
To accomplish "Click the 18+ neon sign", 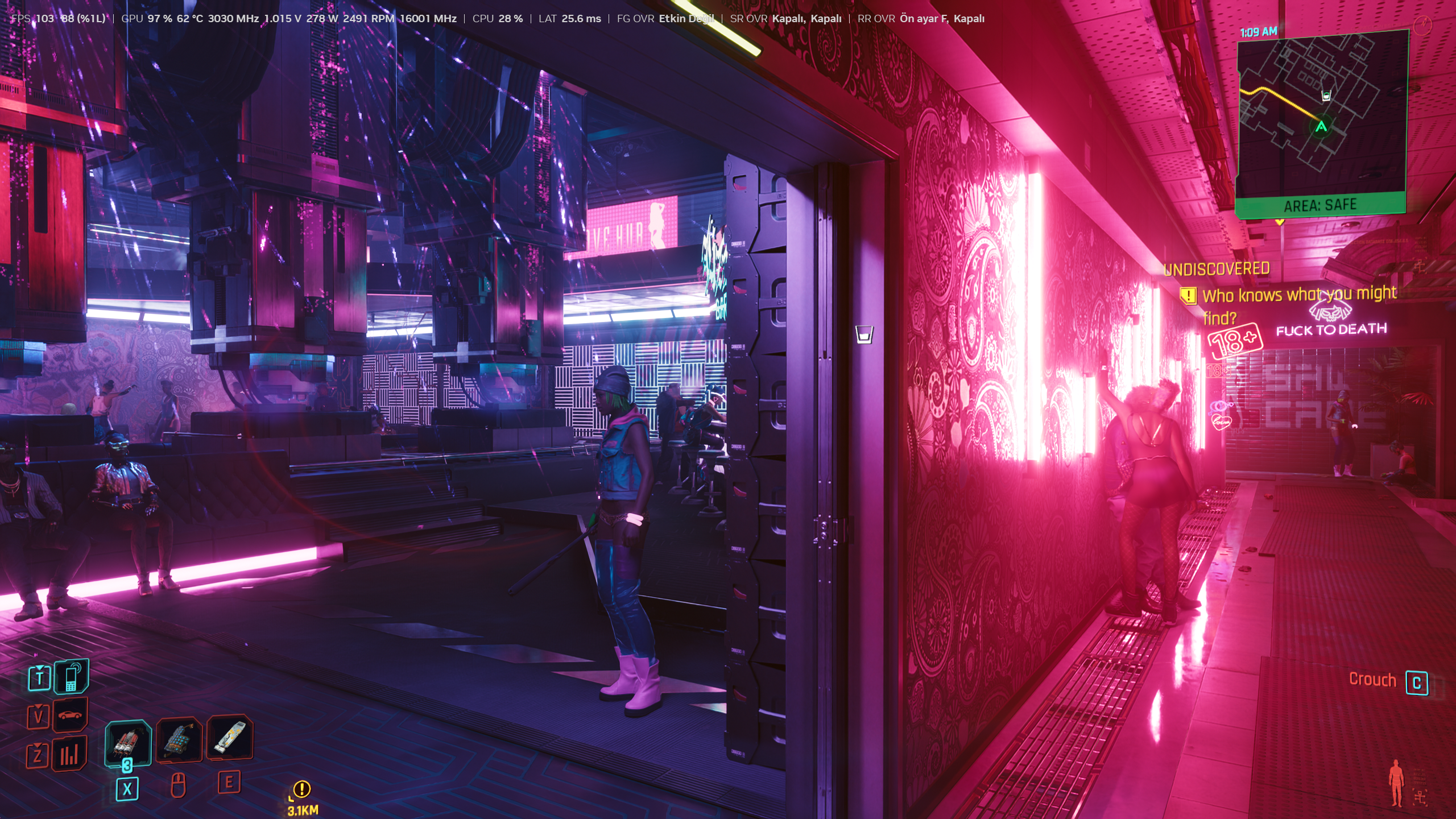I will [x=1235, y=342].
